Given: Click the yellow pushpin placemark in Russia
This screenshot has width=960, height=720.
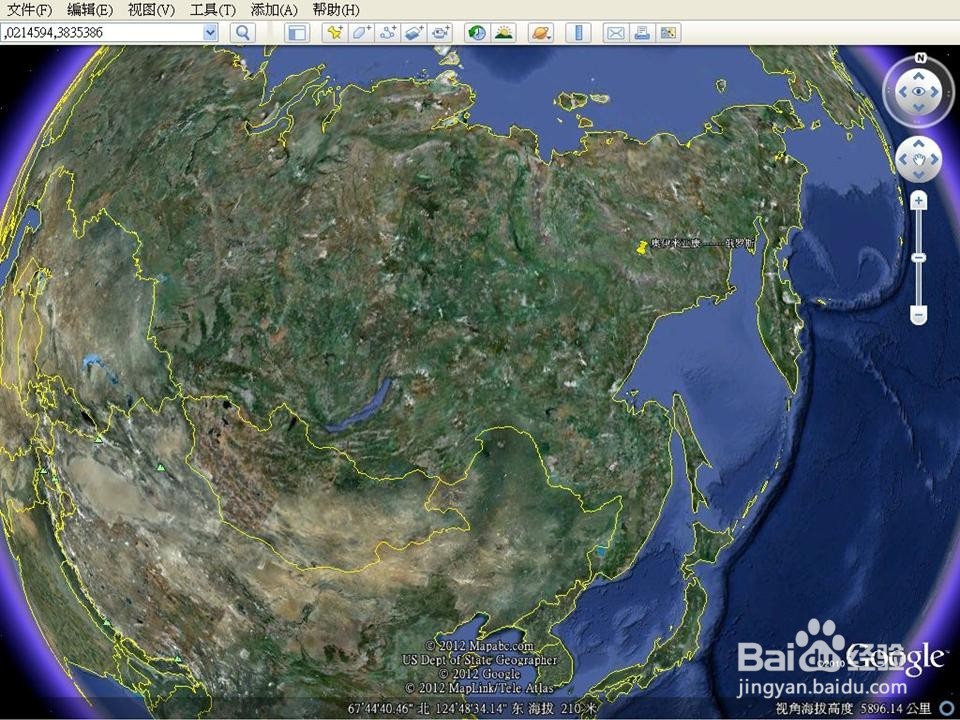Looking at the screenshot, I should pos(642,247).
